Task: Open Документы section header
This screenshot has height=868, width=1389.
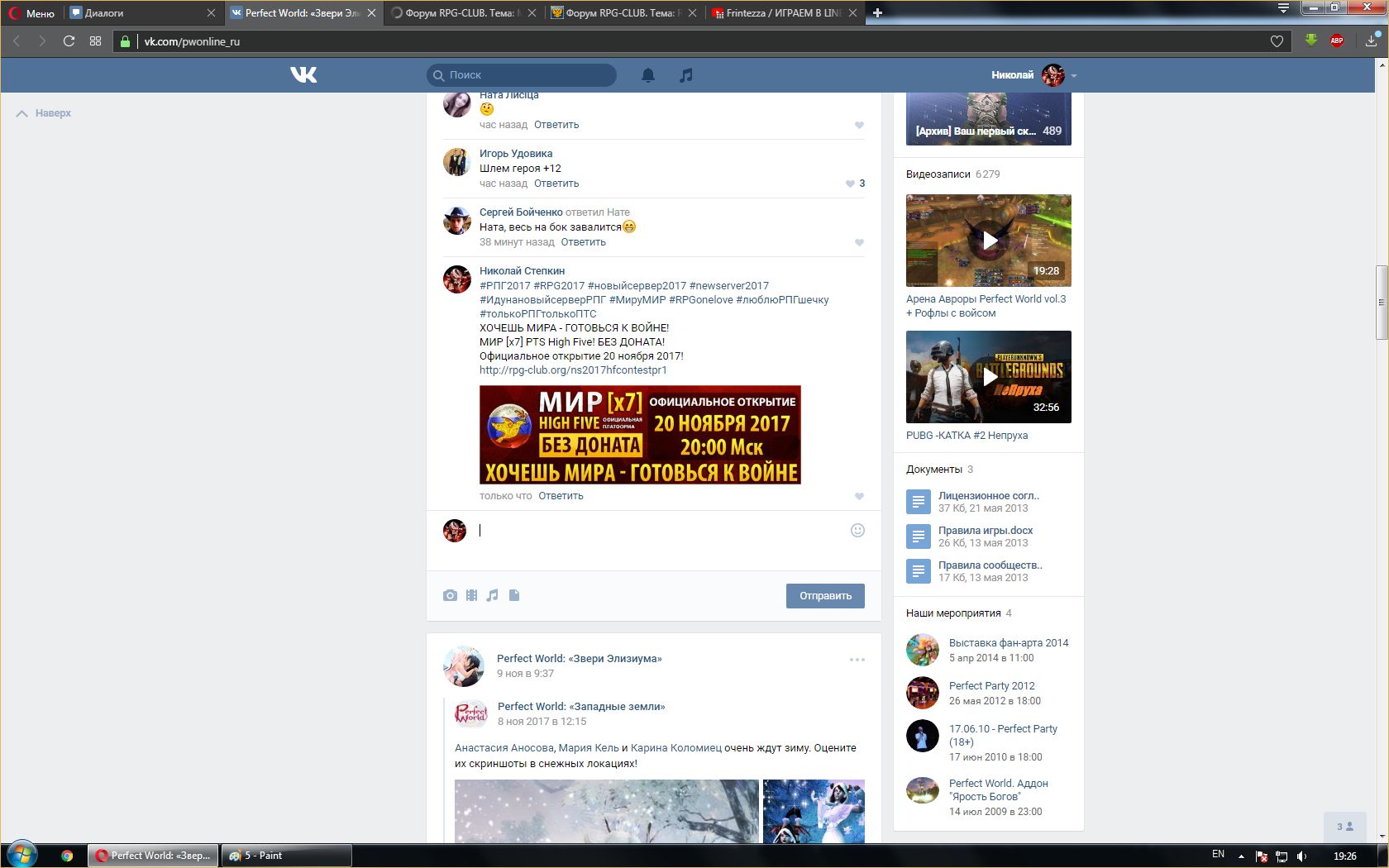Action: pos(934,470)
